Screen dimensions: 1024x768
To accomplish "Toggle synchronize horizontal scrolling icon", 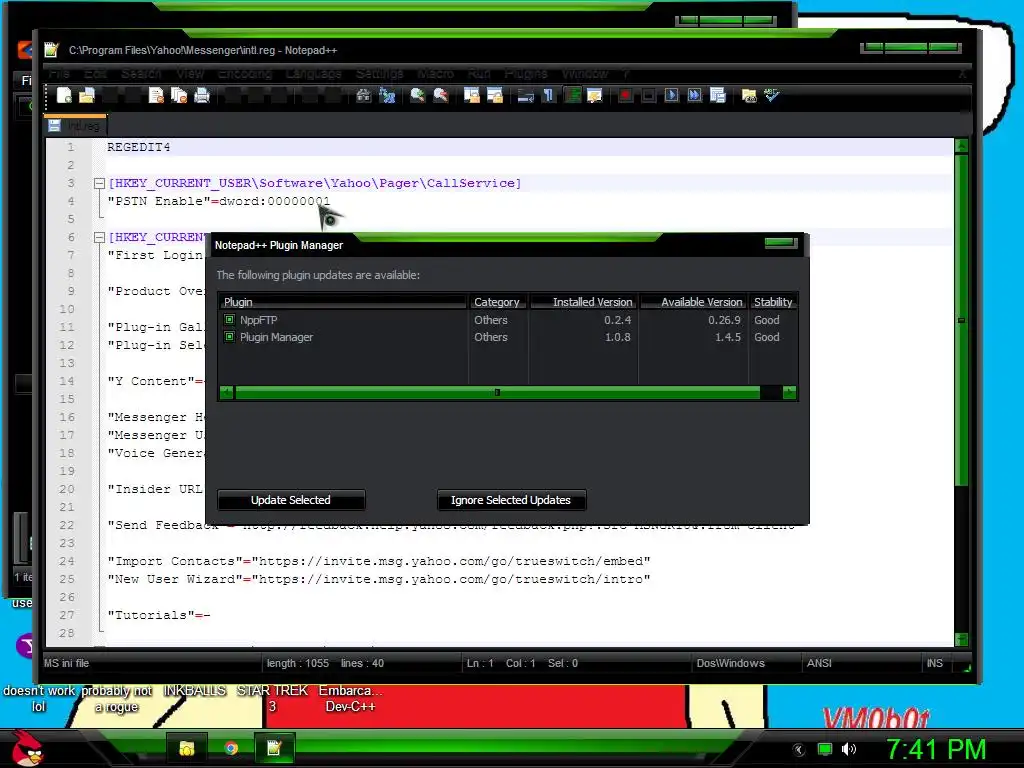I will [495, 95].
